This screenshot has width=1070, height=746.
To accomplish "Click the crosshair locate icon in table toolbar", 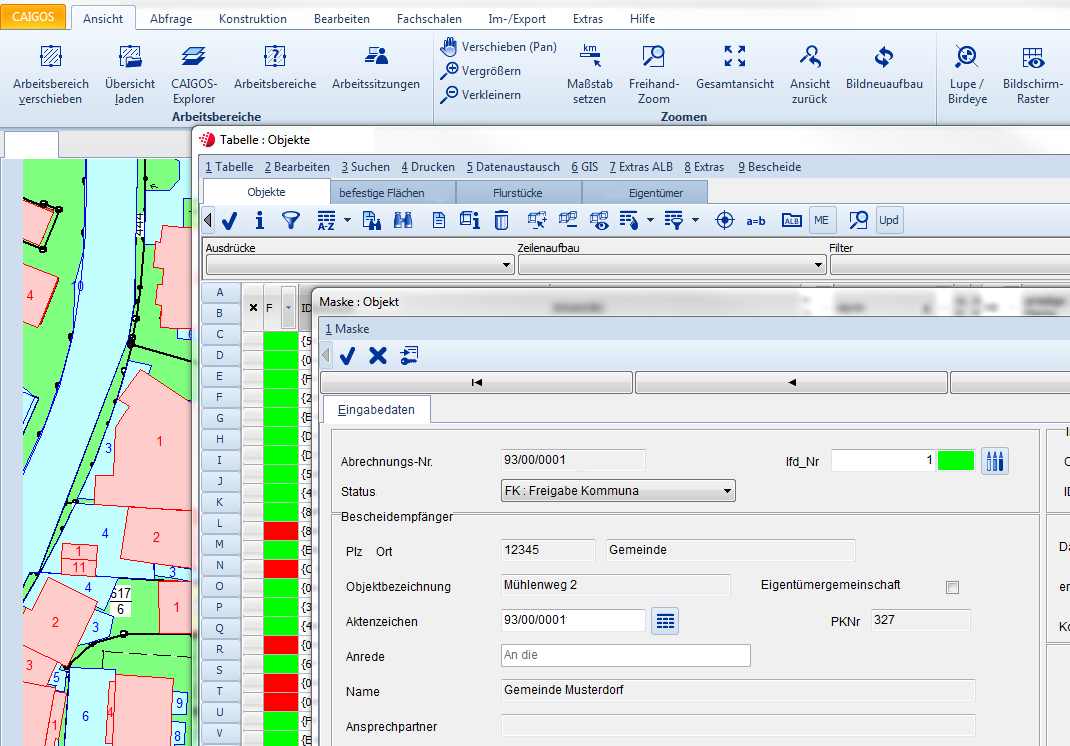I will pyautogui.click(x=725, y=220).
